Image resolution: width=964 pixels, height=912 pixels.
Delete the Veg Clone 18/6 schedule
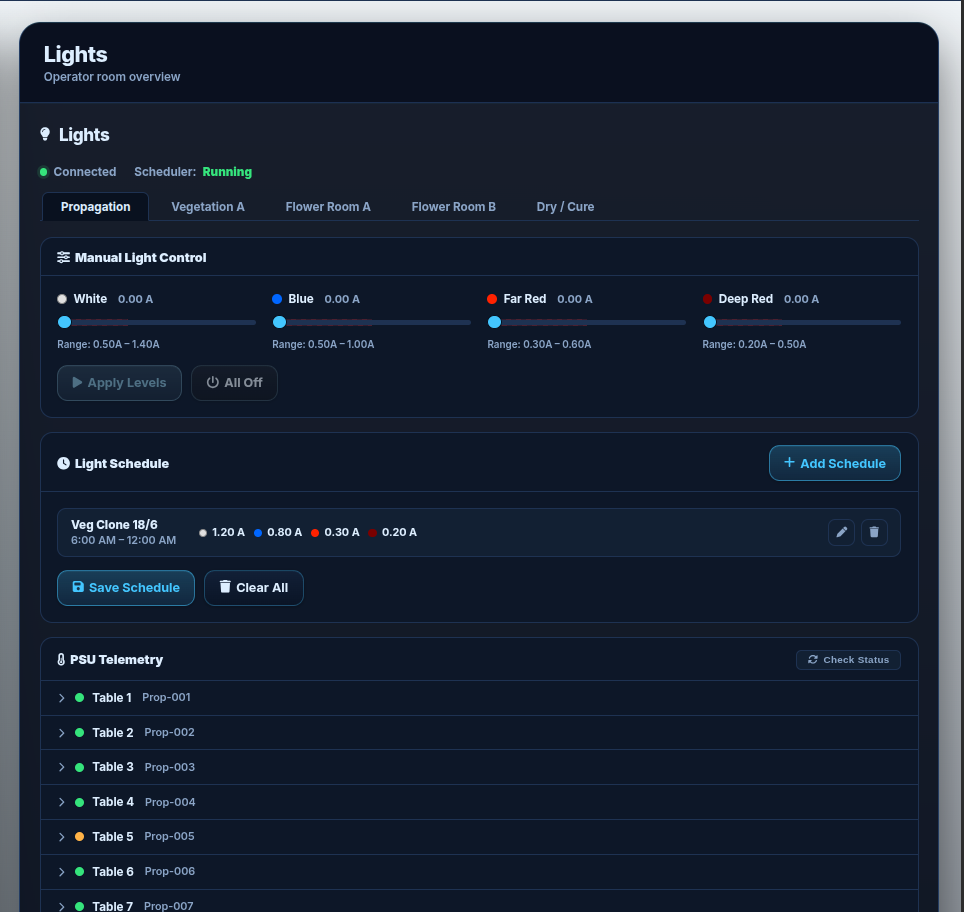pos(874,533)
